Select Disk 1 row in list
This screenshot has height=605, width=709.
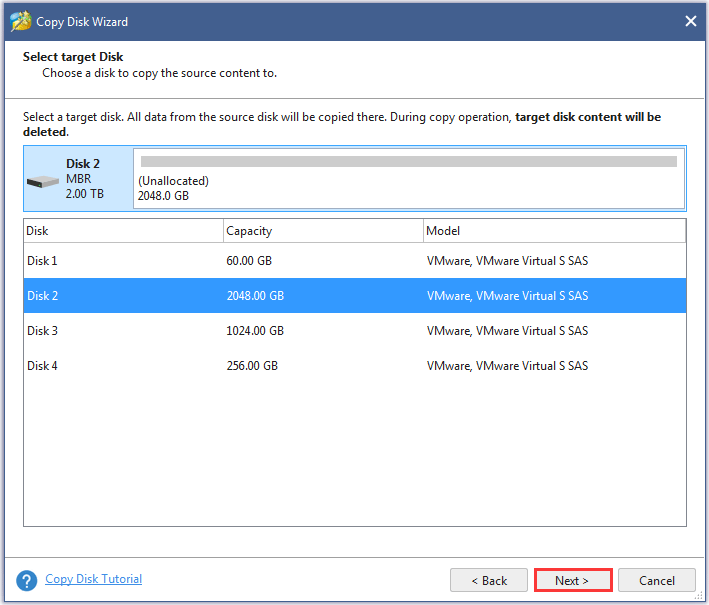[355, 261]
